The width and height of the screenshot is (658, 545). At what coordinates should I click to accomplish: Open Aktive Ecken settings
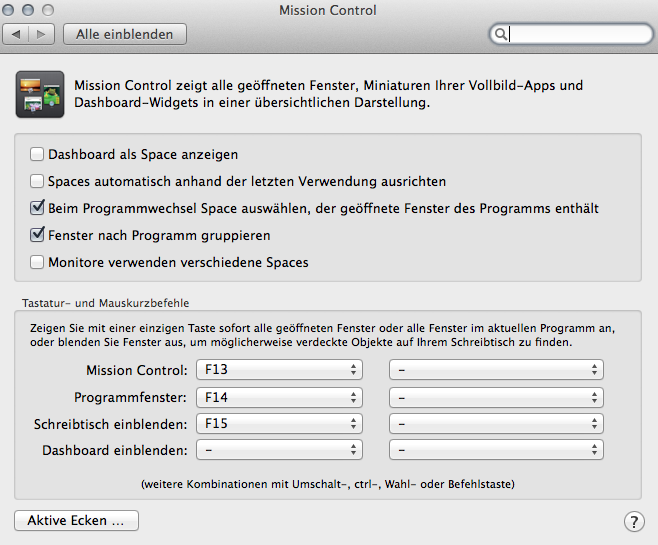click(76, 521)
